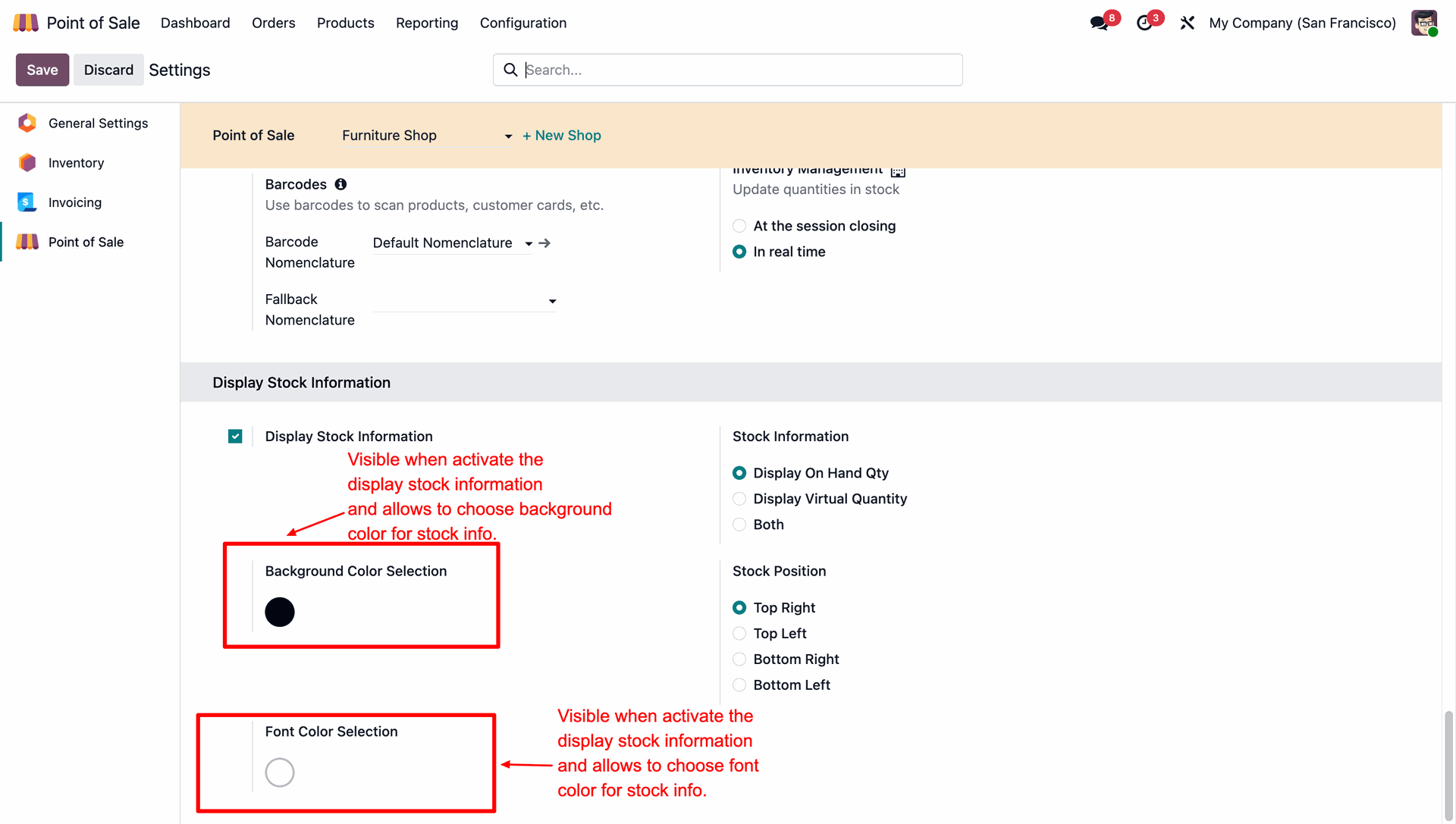Viewport: 1456px width, 824px height.
Task: Open the messages chat icon
Action: click(x=1099, y=23)
